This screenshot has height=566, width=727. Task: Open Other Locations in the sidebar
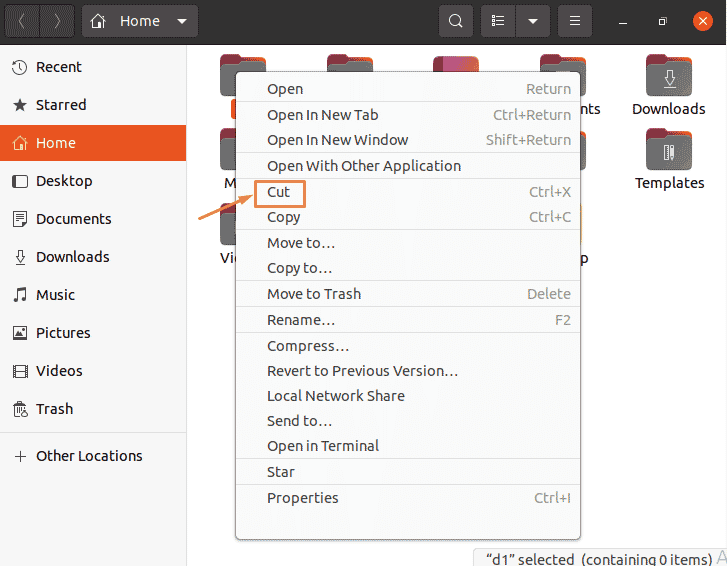[x=93, y=457]
